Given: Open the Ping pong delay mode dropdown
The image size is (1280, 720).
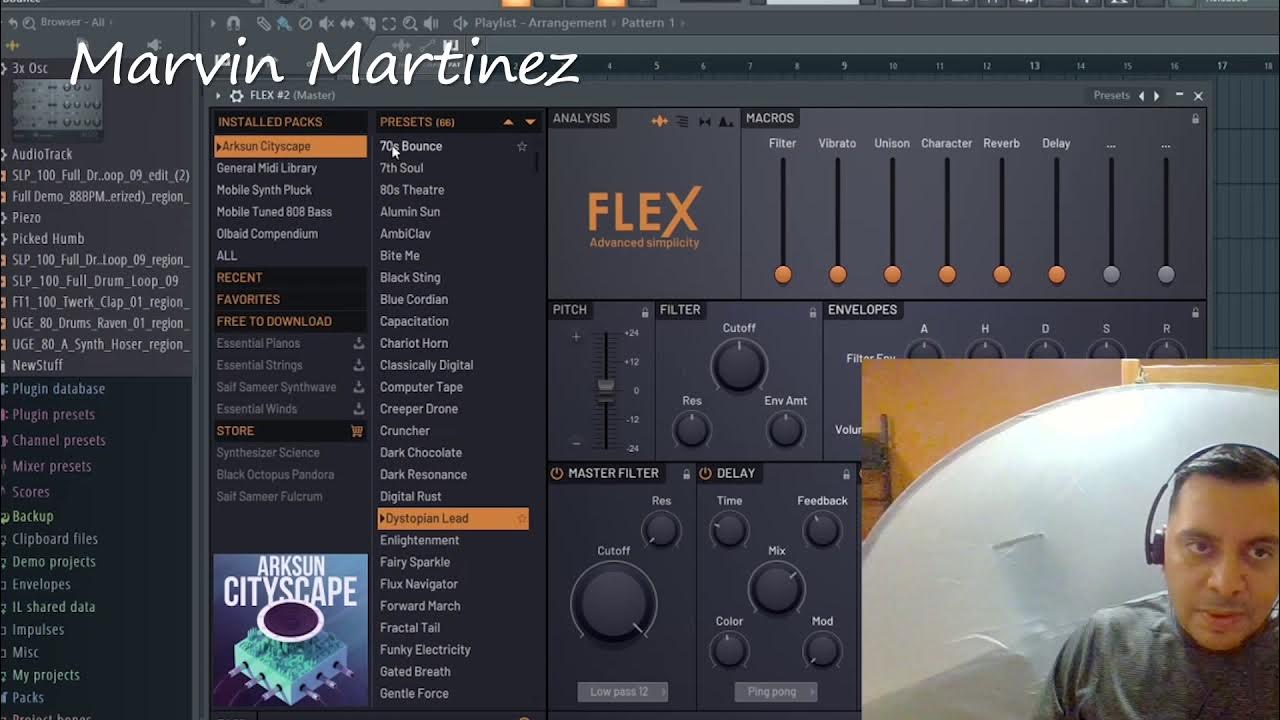Looking at the screenshot, I should coord(775,692).
